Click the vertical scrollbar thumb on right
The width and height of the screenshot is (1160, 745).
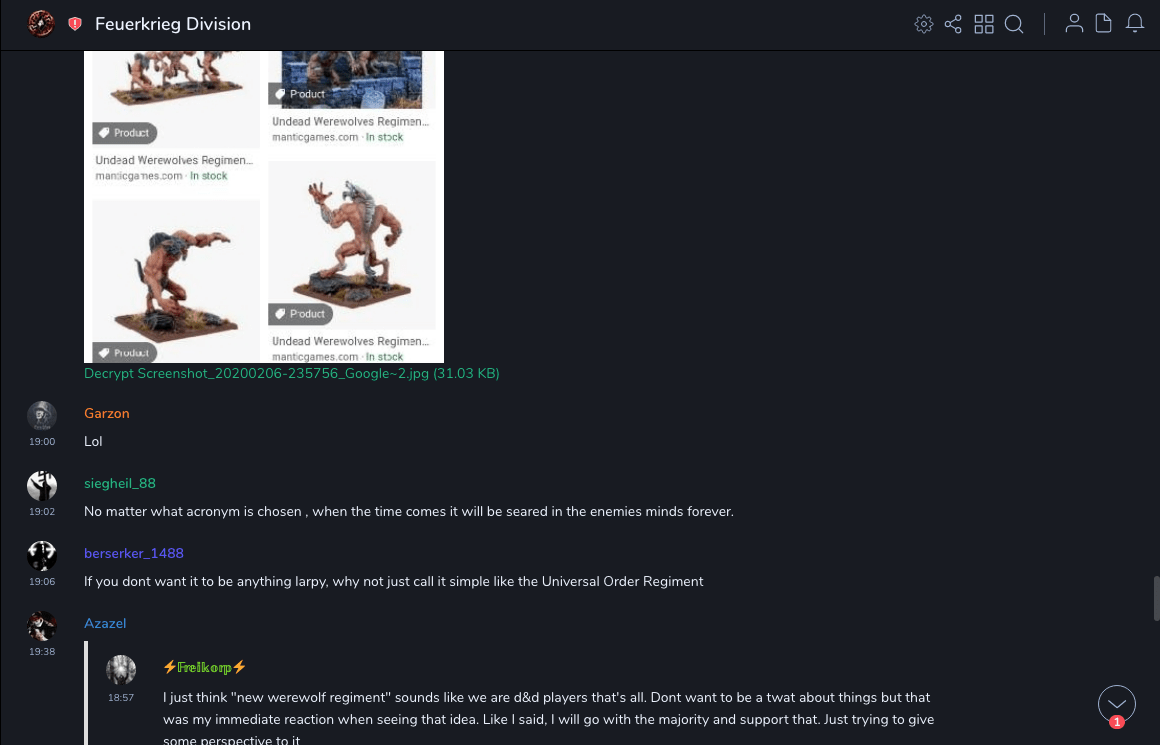coord(1156,598)
